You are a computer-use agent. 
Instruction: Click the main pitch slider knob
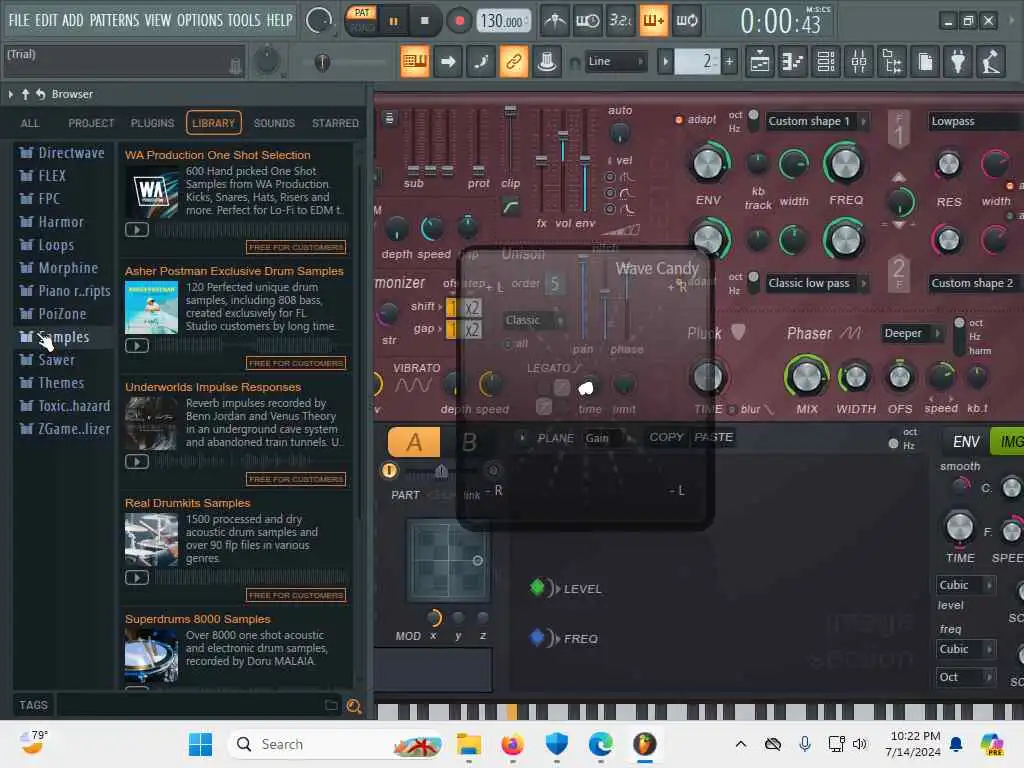[x=322, y=62]
